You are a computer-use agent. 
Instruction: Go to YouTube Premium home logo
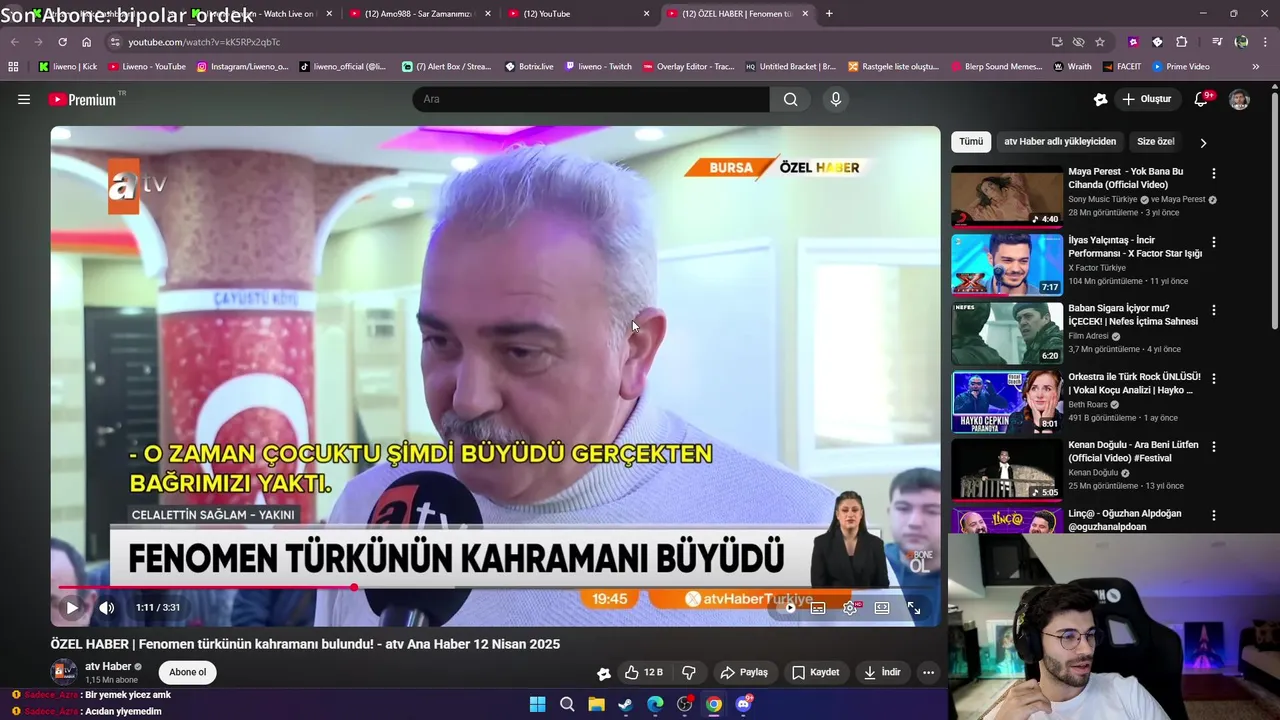point(82,99)
